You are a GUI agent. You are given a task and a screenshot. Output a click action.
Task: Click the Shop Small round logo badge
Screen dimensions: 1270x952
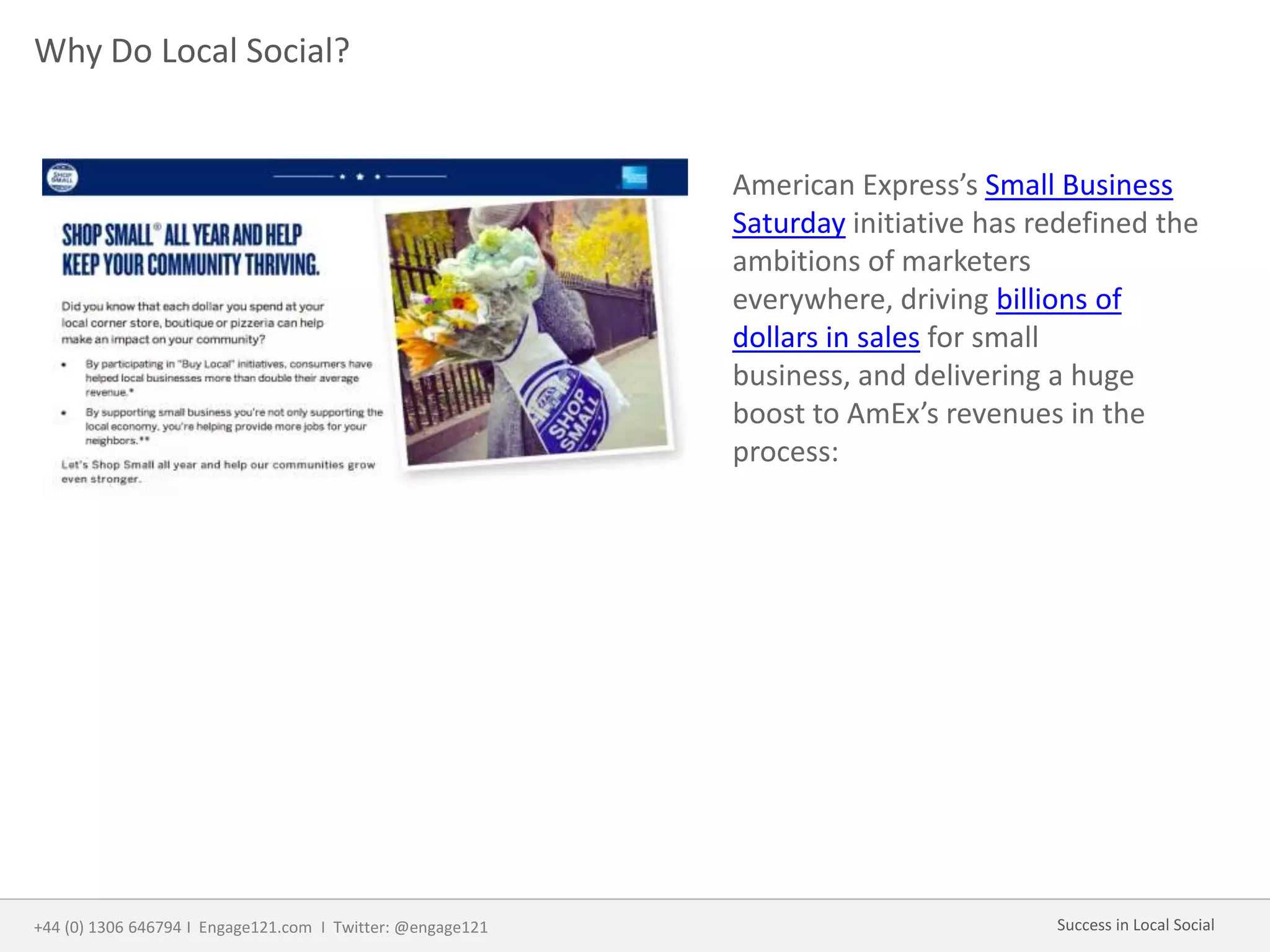[63, 177]
